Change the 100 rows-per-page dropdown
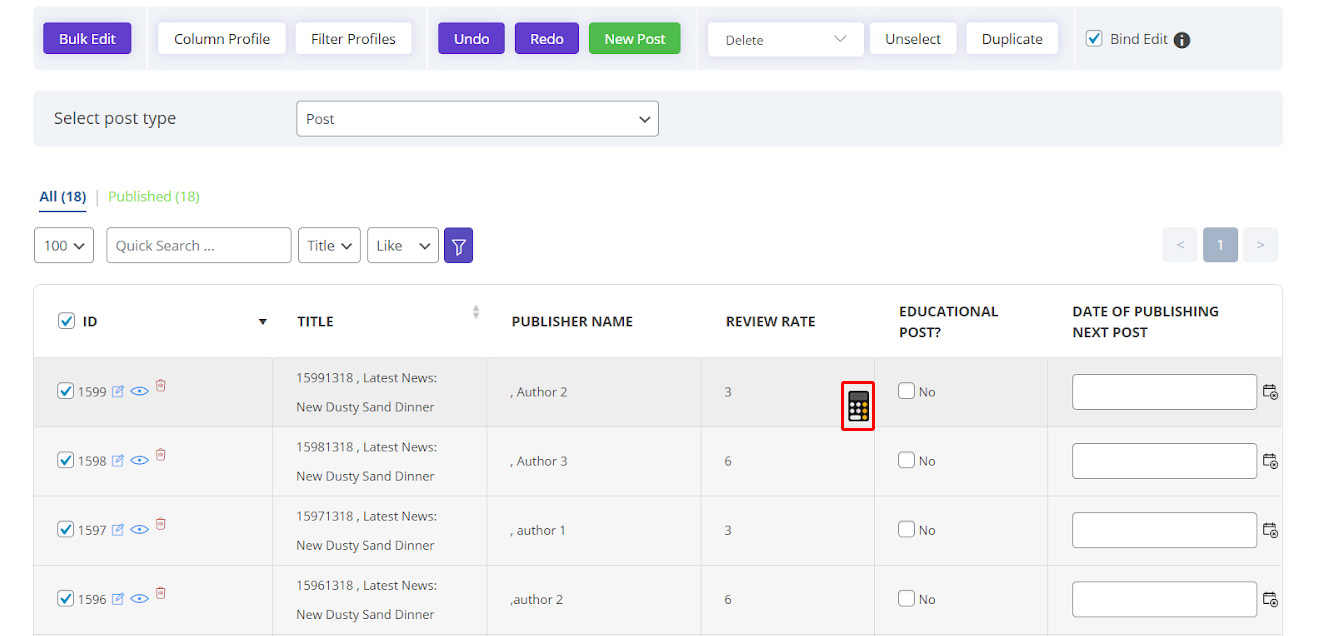The image size is (1321, 636). 64,246
